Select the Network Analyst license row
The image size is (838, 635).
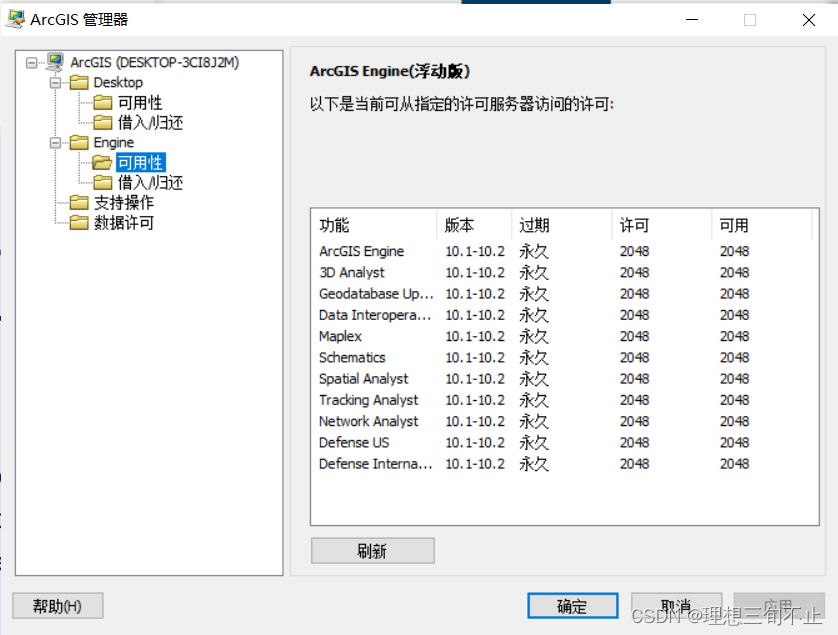click(x=564, y=421)
